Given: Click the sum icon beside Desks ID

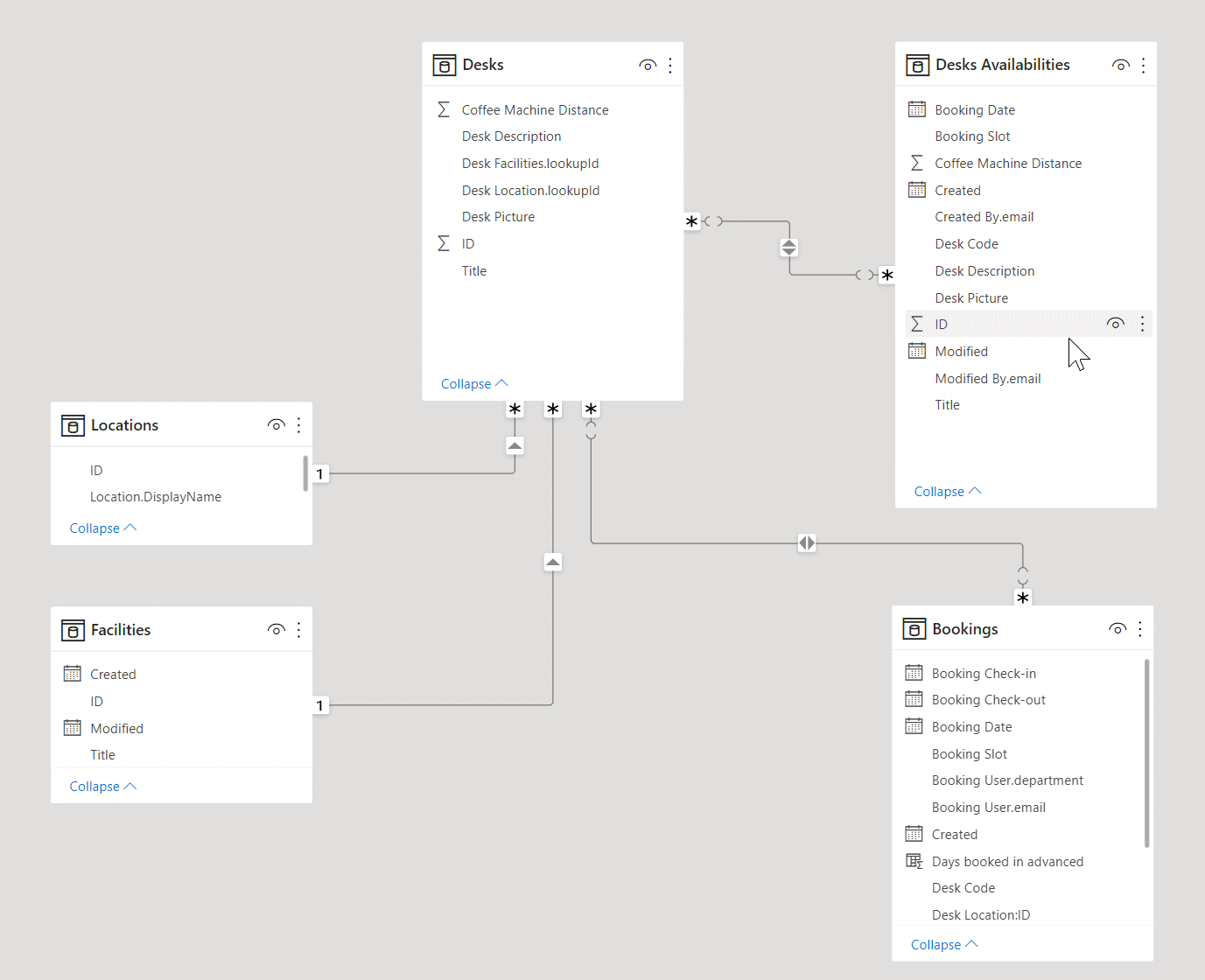Looking at the screenshot, I should [444, 243].
